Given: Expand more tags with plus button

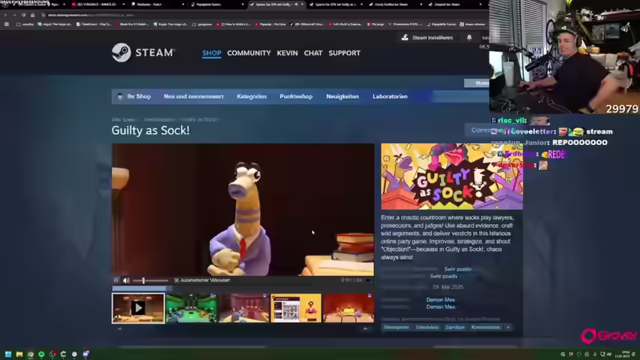Looking at the screenshot, I should click(508, 327).
